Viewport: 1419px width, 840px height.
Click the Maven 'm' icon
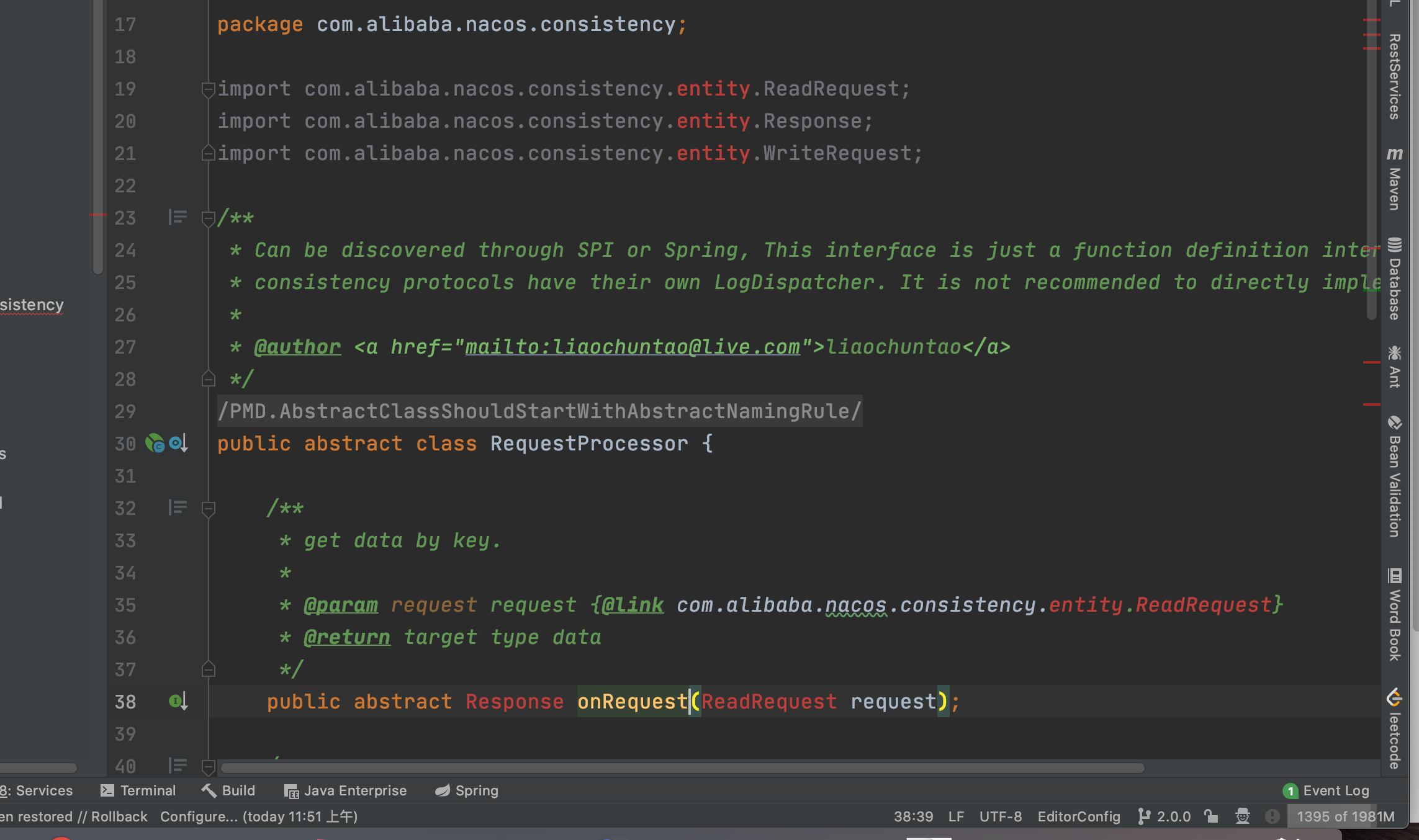tap(1394, 154)
